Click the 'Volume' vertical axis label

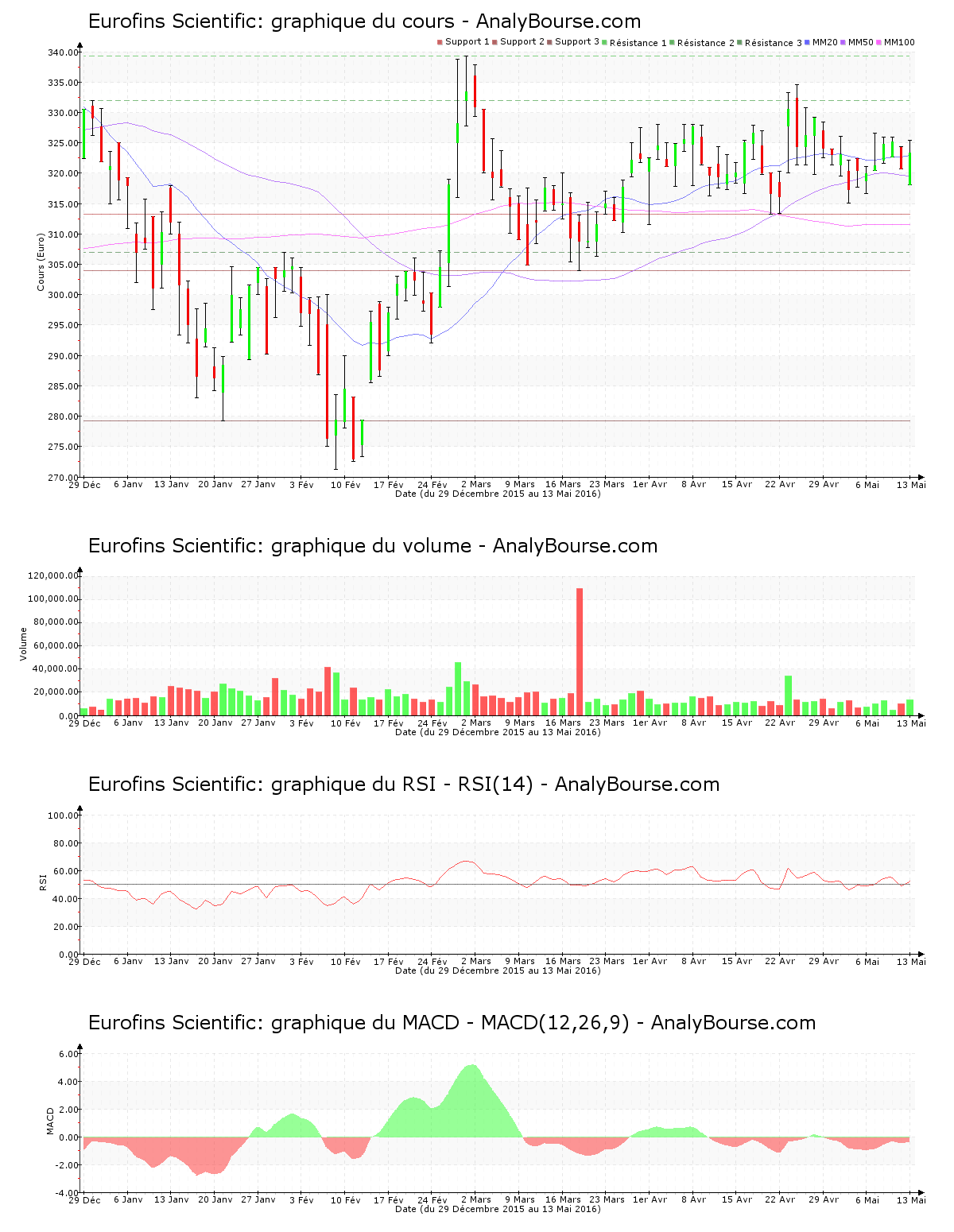click(x=24, y=644)
